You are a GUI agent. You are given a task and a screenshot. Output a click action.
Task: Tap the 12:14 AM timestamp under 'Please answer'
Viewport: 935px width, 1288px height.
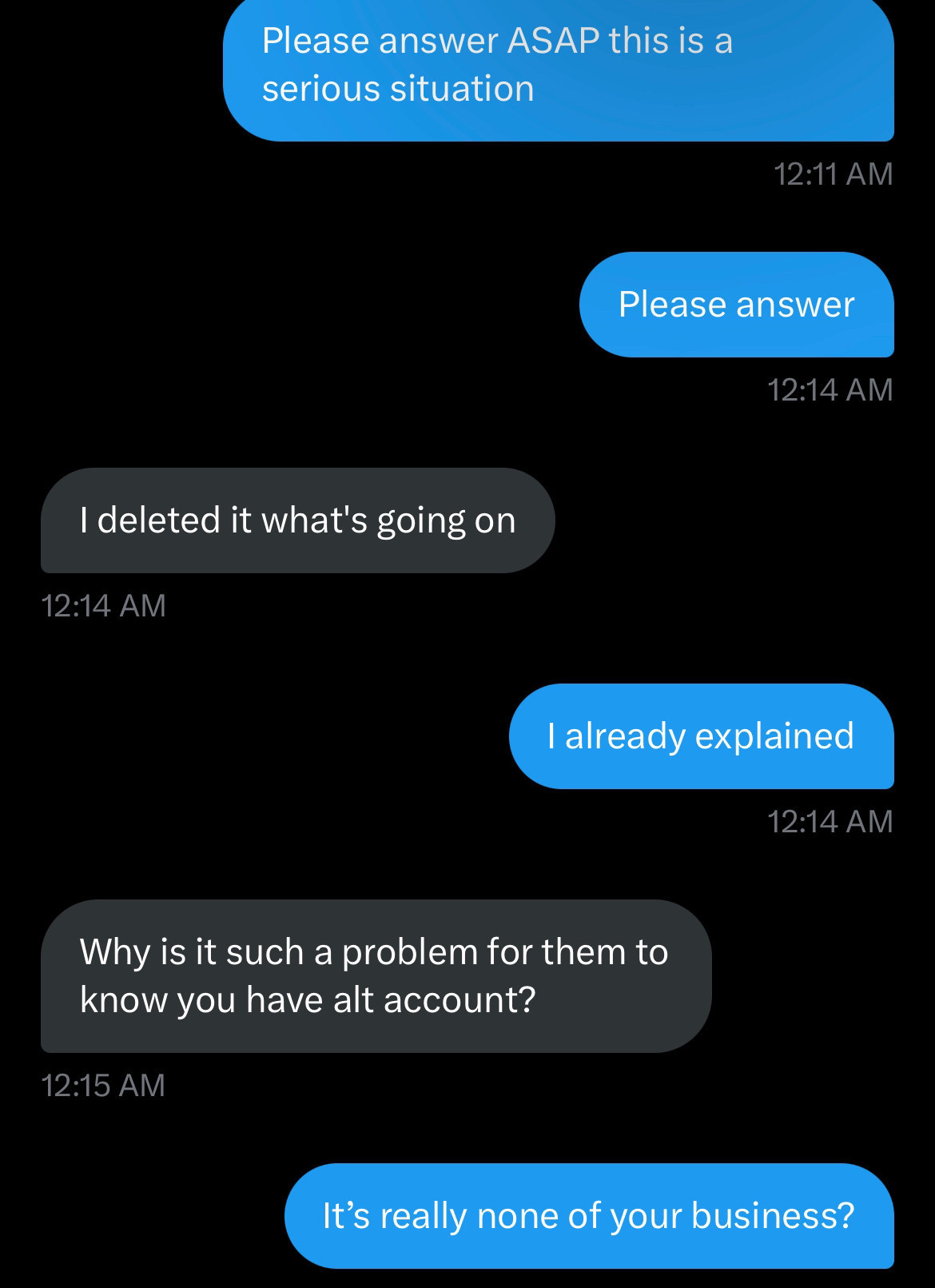pos(830,389)
